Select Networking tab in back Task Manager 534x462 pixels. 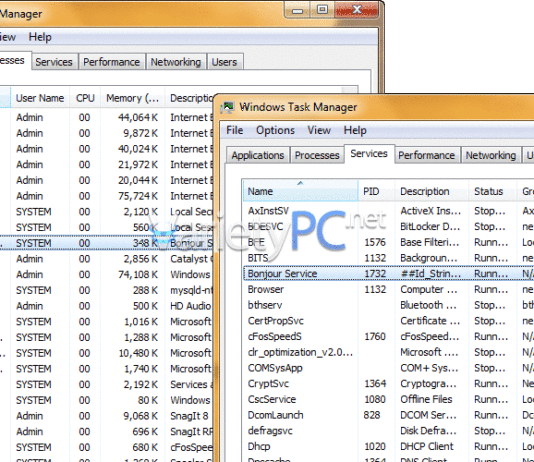point(176,62)
